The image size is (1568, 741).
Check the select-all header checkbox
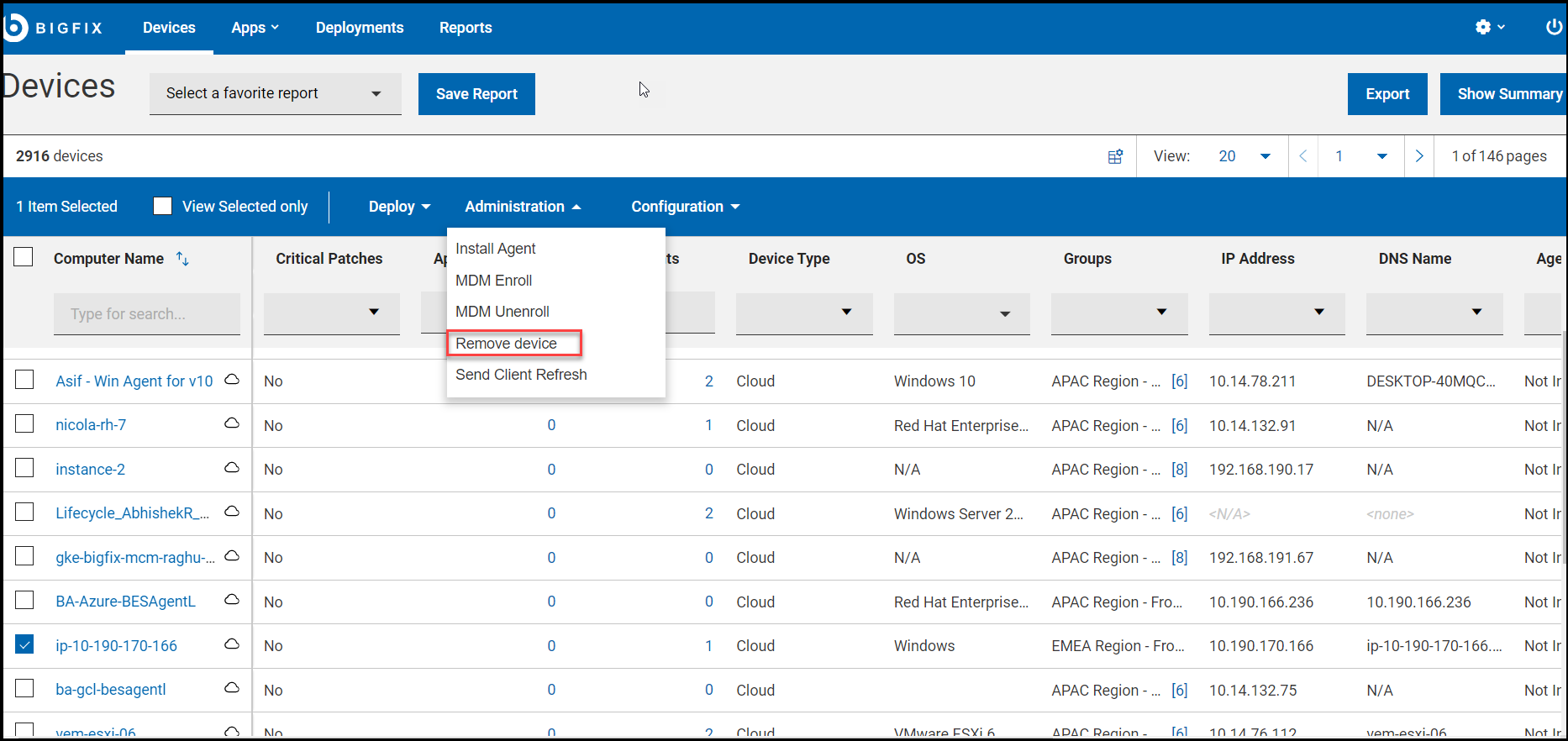click(24, 257)
